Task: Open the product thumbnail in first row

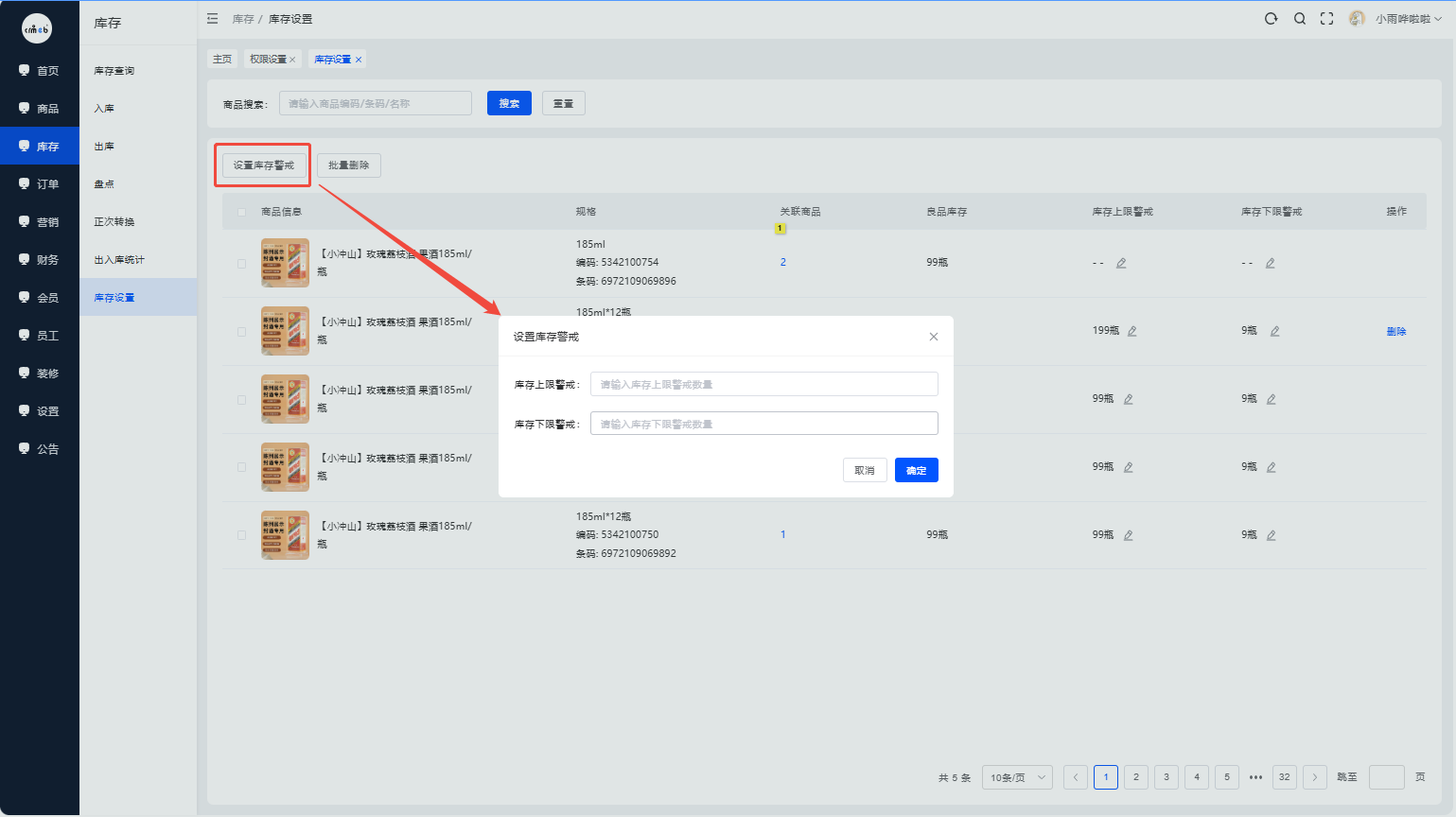Action: coord(285,263)
